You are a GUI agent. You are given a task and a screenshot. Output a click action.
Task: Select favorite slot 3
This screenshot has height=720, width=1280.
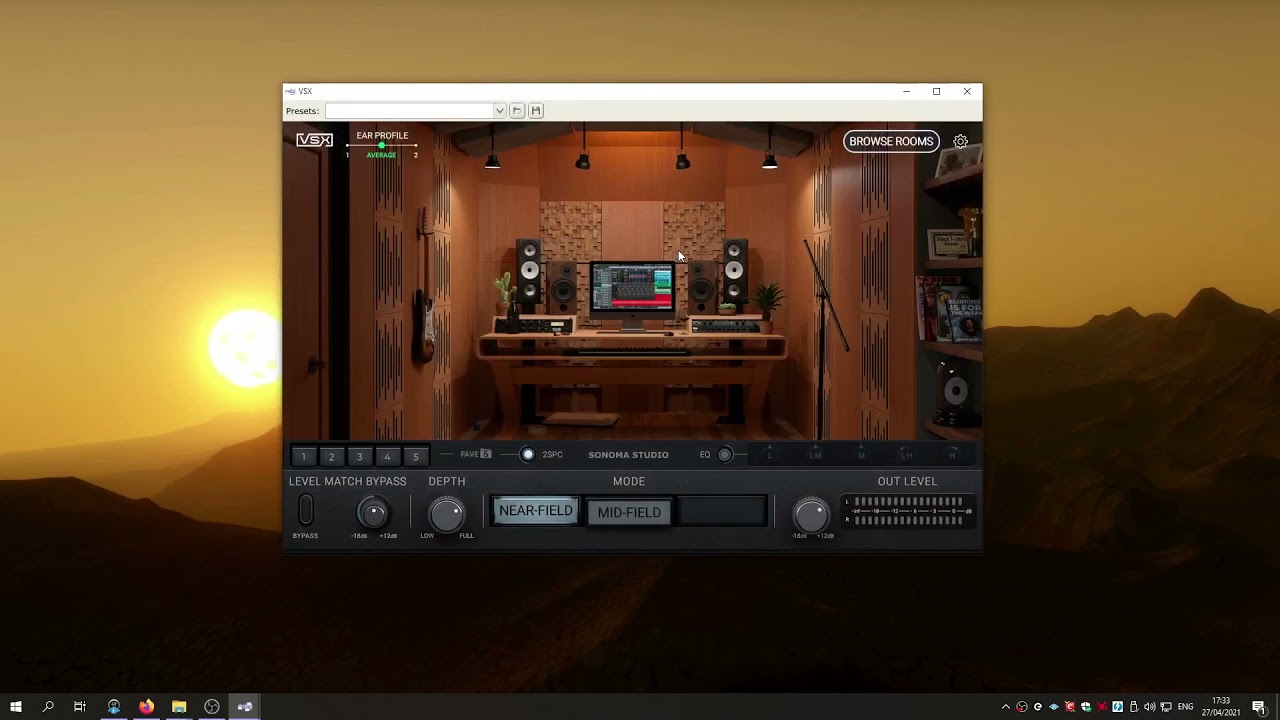pos(360,456)
